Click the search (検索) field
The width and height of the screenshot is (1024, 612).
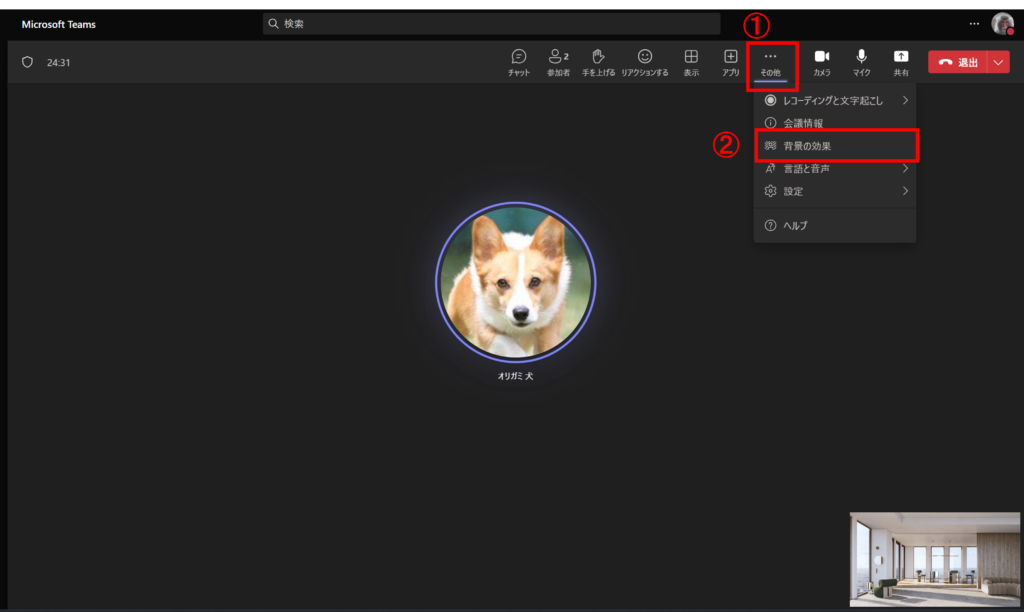click(x=490, y=23)
